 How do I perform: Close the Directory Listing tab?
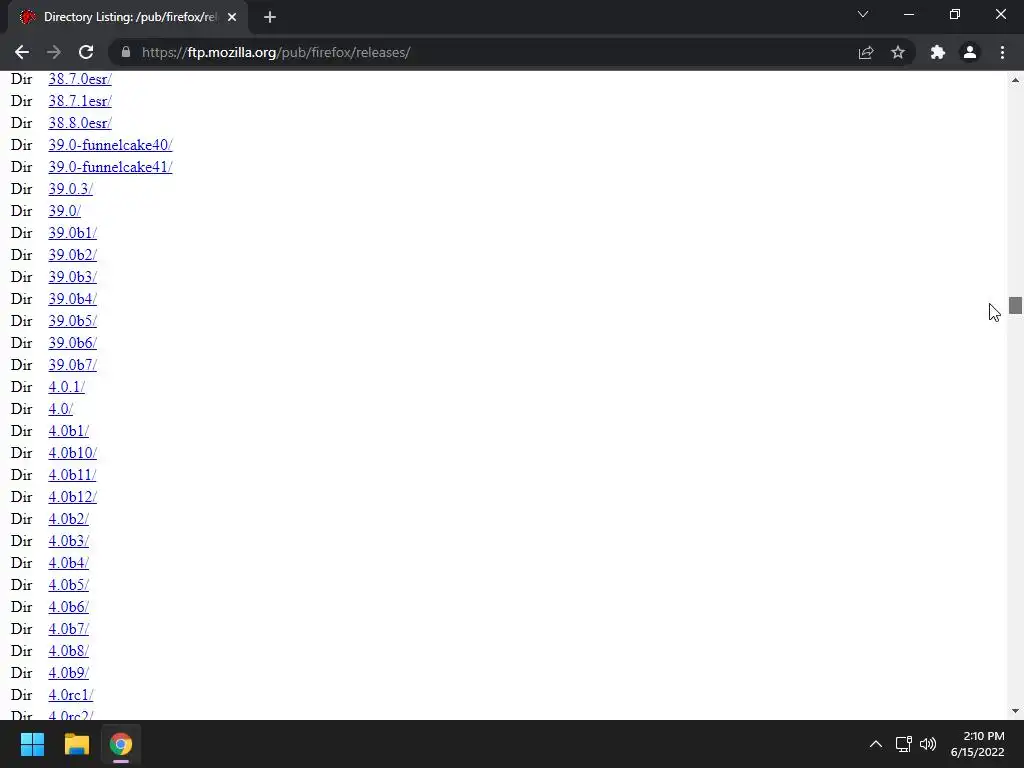[x=232, y=17]
